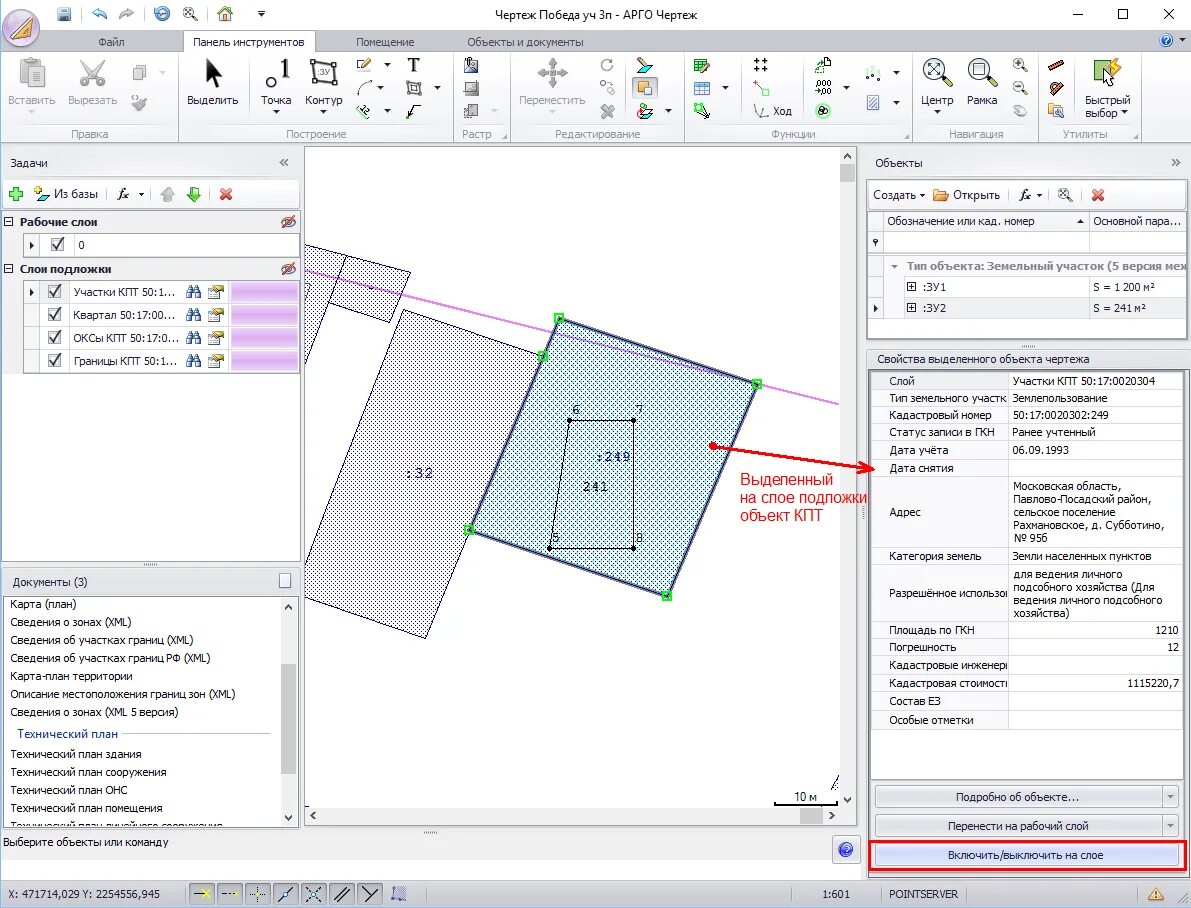Image resolution: width=1191 pixels, height=908 pixels.
Task: Select the Выделить arrow tool
Action: tap(213, 82)
